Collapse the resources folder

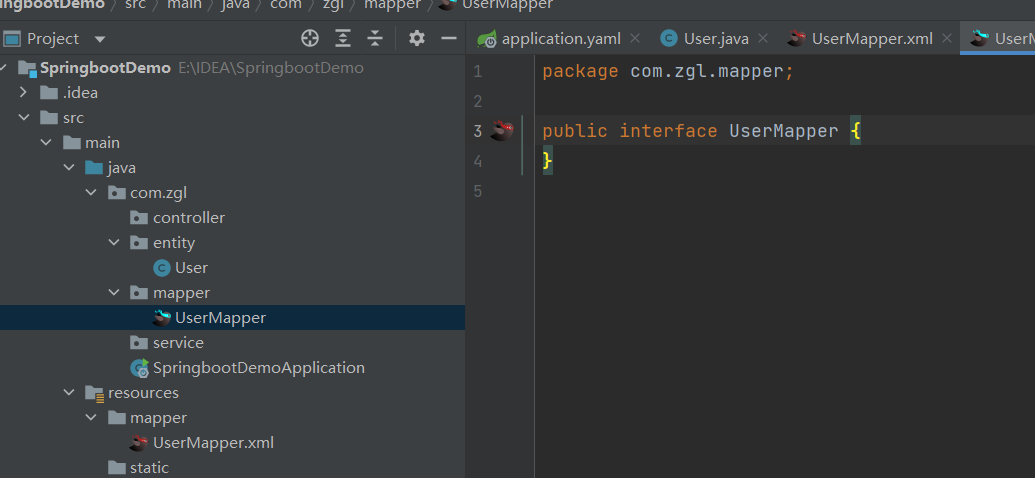pos(69,393)
